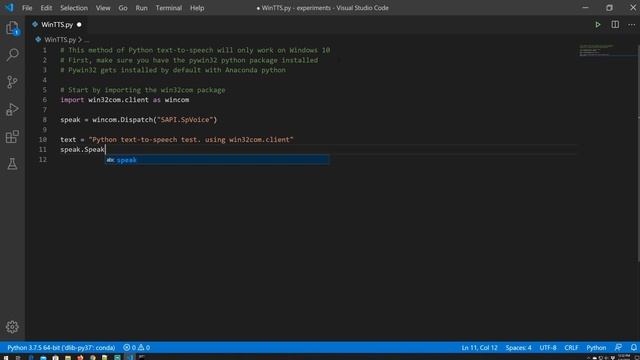This screenshot has height=360, width=640.
Task: Open notifications bell in status bar
Action: click(633, 348)
